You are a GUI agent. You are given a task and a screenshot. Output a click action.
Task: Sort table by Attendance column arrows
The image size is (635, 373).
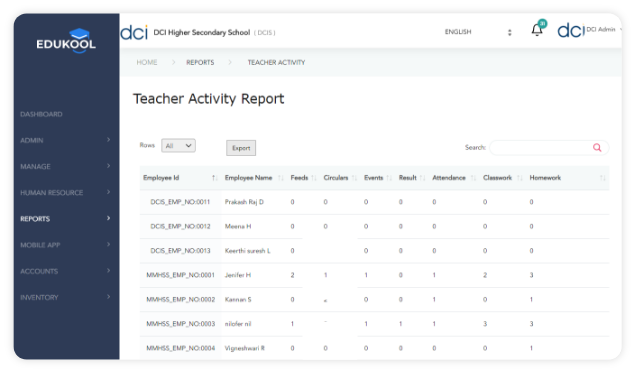(x=473, y=178)
